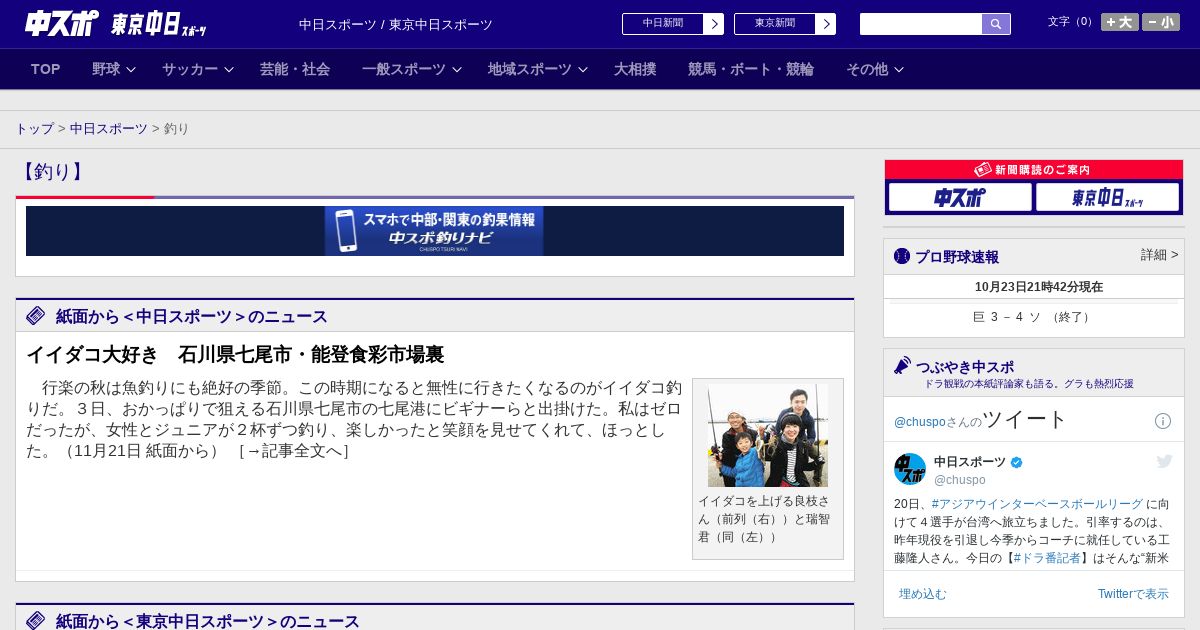
Task: Click the Twitterで表示 link
Action: (1133, 594)
